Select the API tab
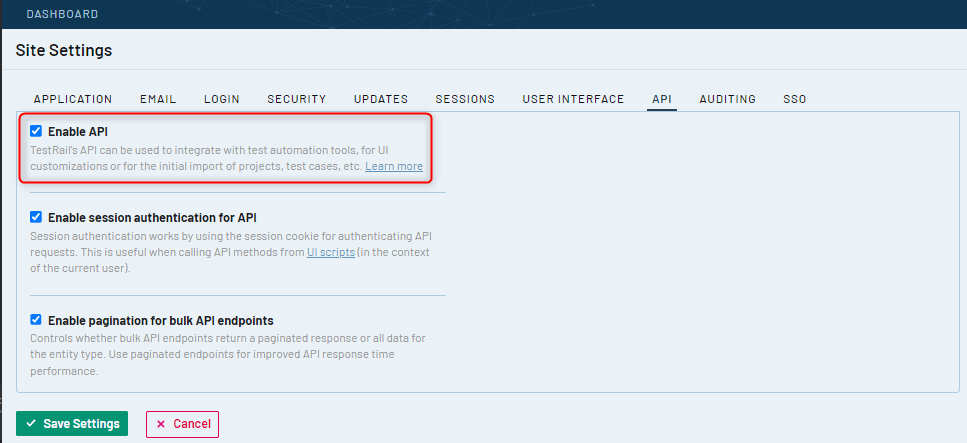 point(662,99)
